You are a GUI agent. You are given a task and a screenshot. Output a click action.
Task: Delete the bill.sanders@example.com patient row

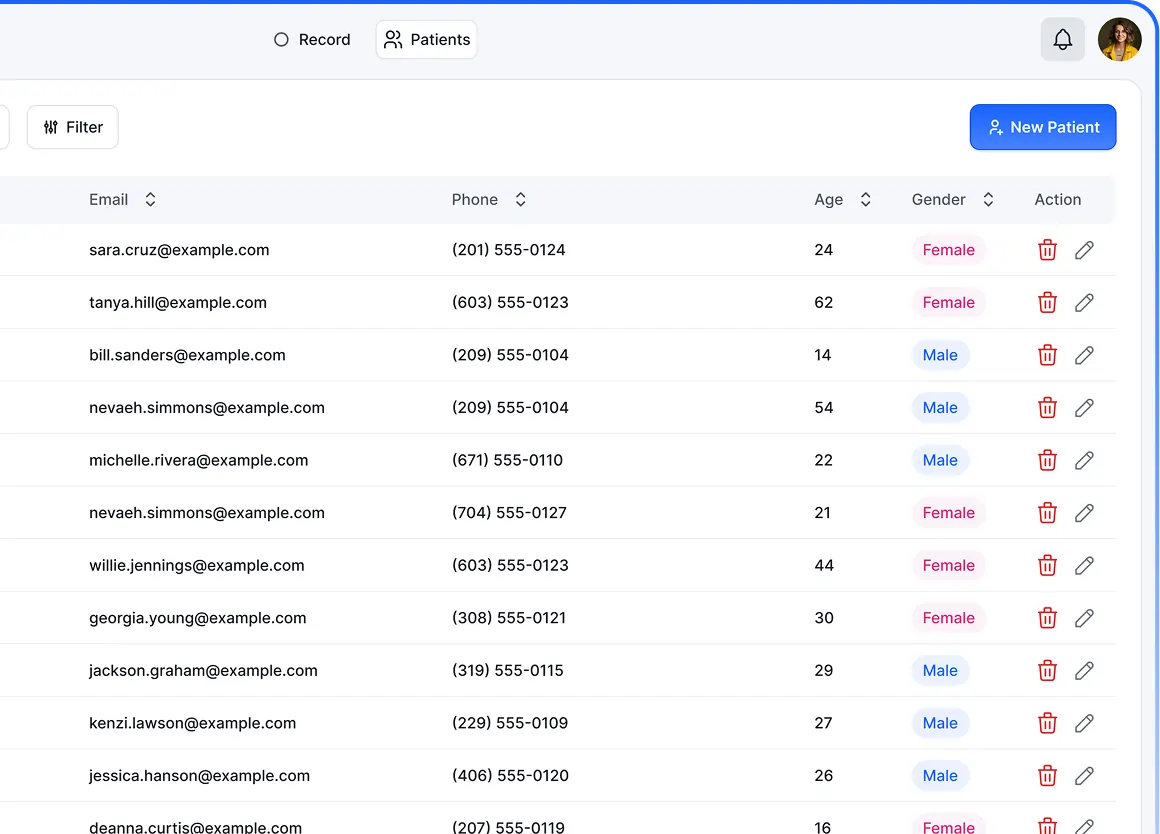[1047, 355]
